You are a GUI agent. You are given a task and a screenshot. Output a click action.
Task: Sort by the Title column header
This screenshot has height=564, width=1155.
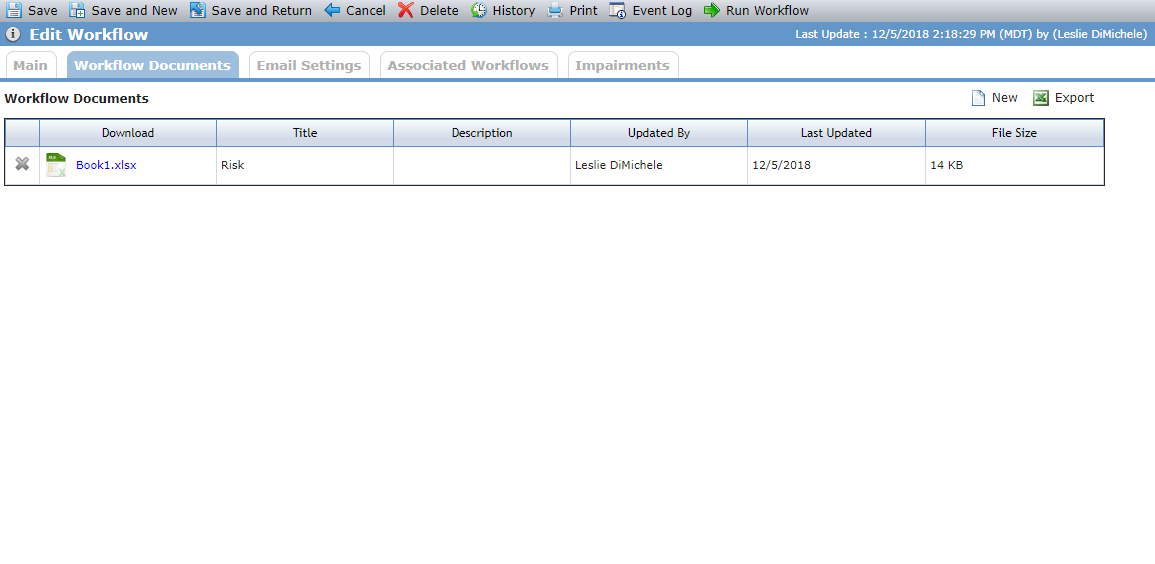(305, 133)
